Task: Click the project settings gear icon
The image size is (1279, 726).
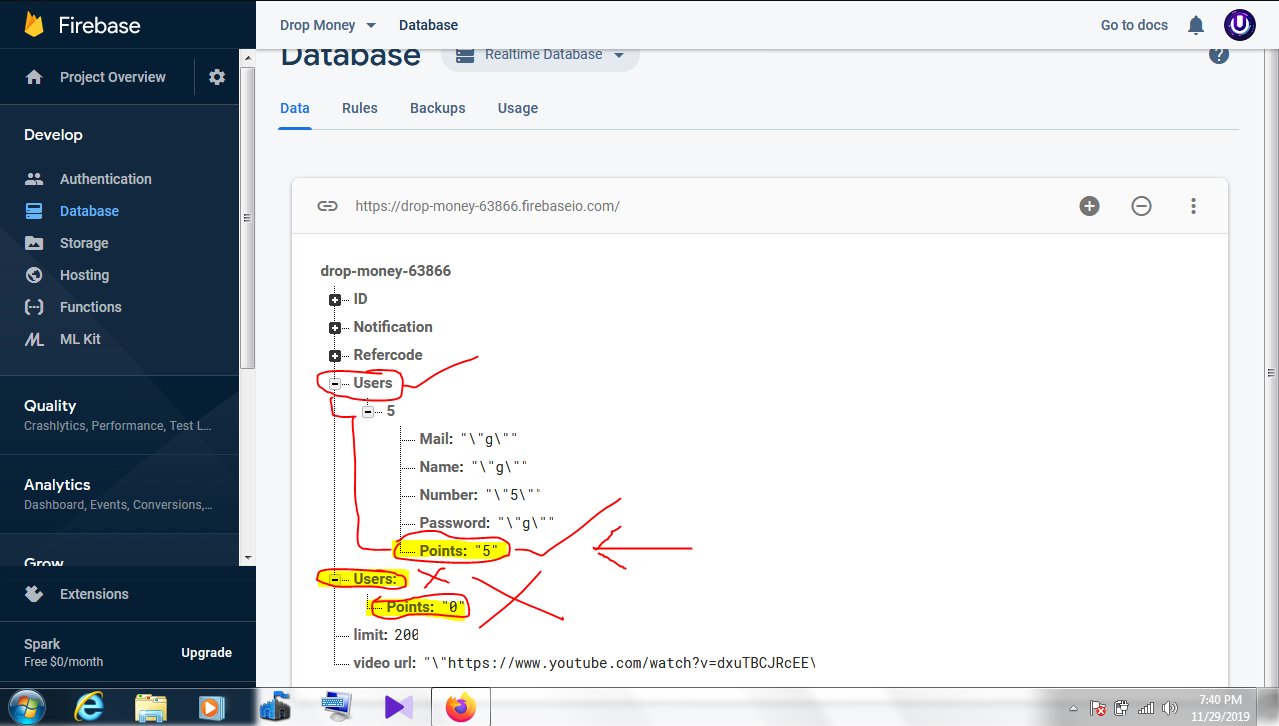Action: pos(217,77)
